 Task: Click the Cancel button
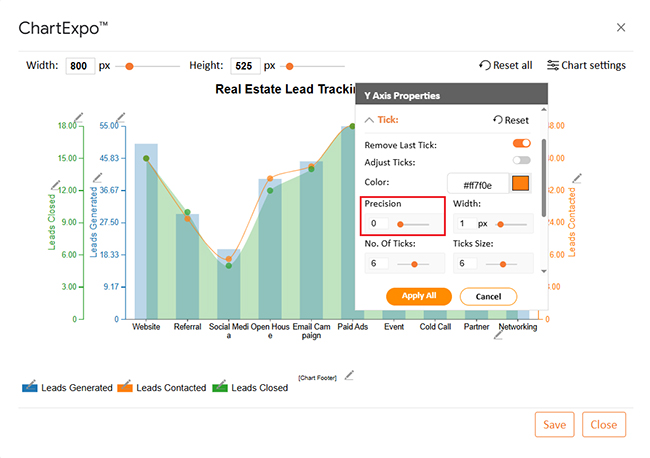point(488,296)
